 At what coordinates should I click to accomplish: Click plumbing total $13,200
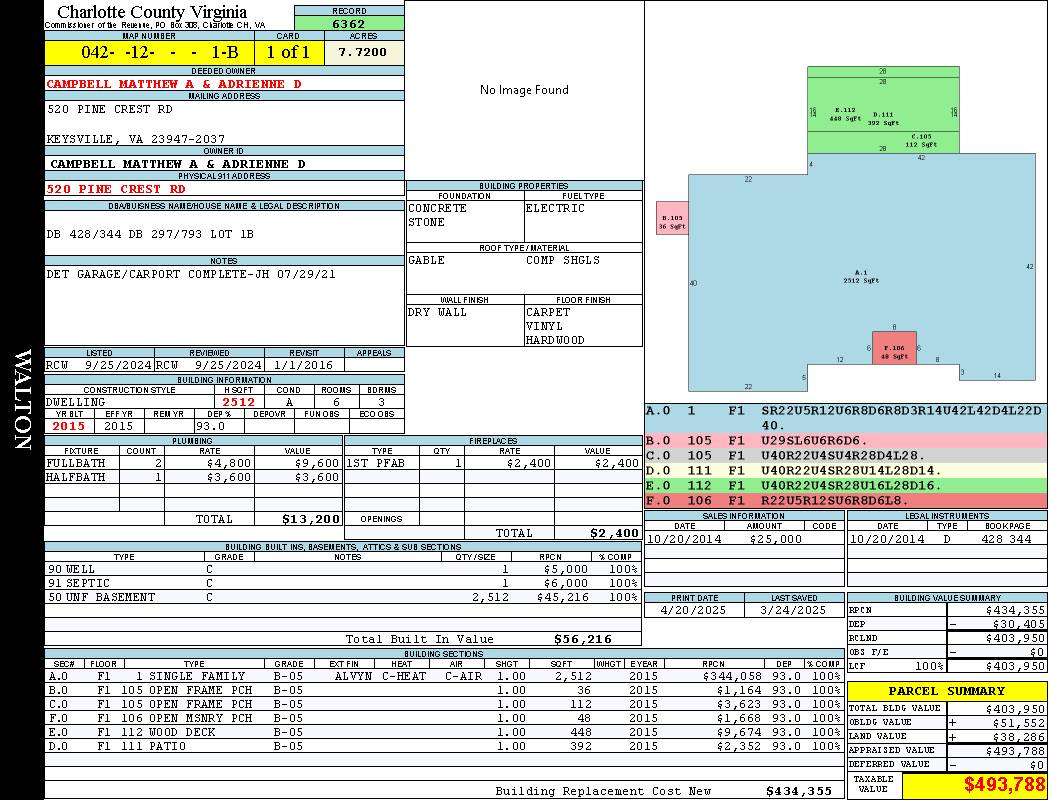tap(311, 519)
